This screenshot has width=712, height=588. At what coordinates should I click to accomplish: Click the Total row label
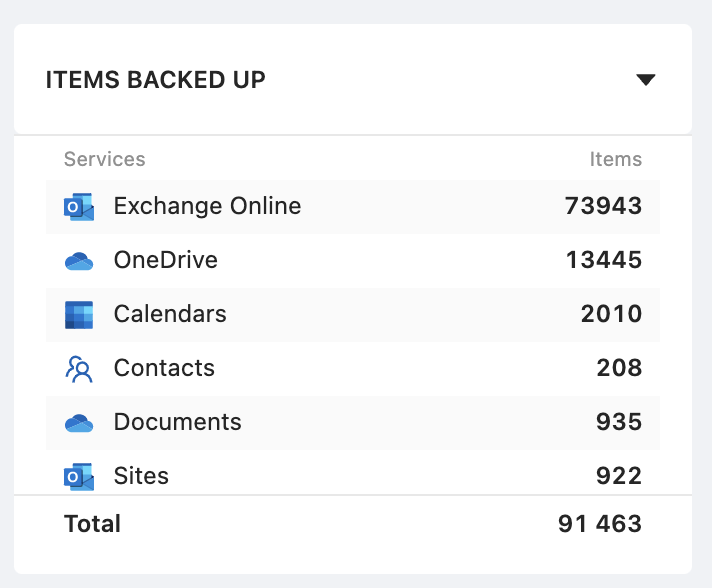coord(92,524)
